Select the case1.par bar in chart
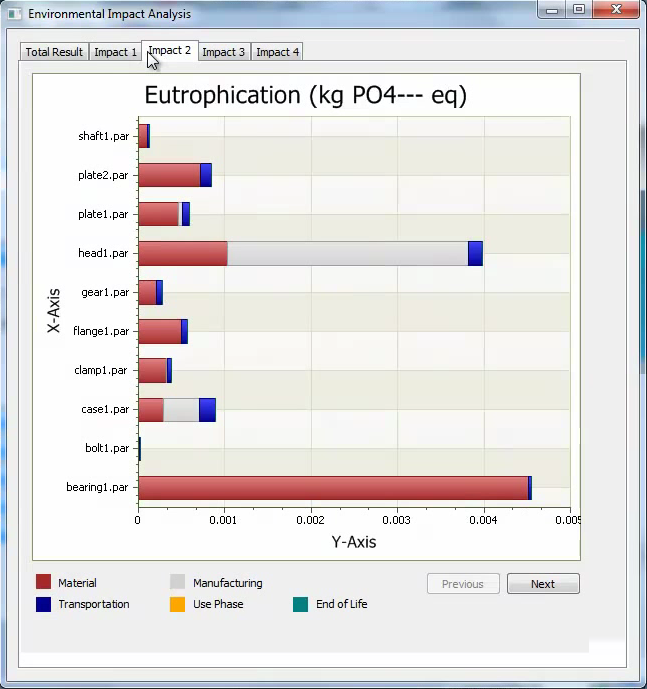 click(x=176, y=410)
